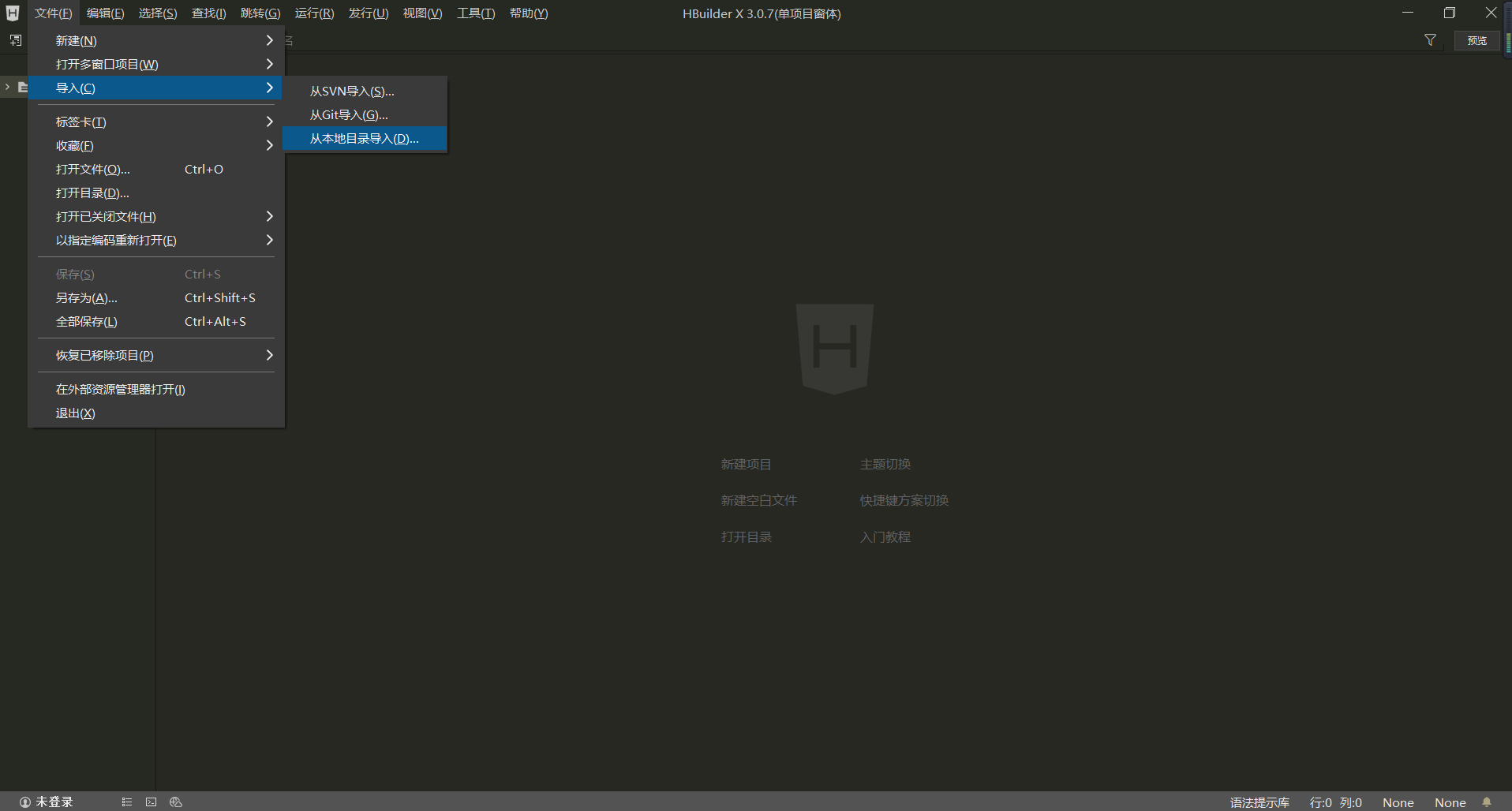Open the 视图(V) menu
The image size is (1512, 811).
(x=422, y=13)
